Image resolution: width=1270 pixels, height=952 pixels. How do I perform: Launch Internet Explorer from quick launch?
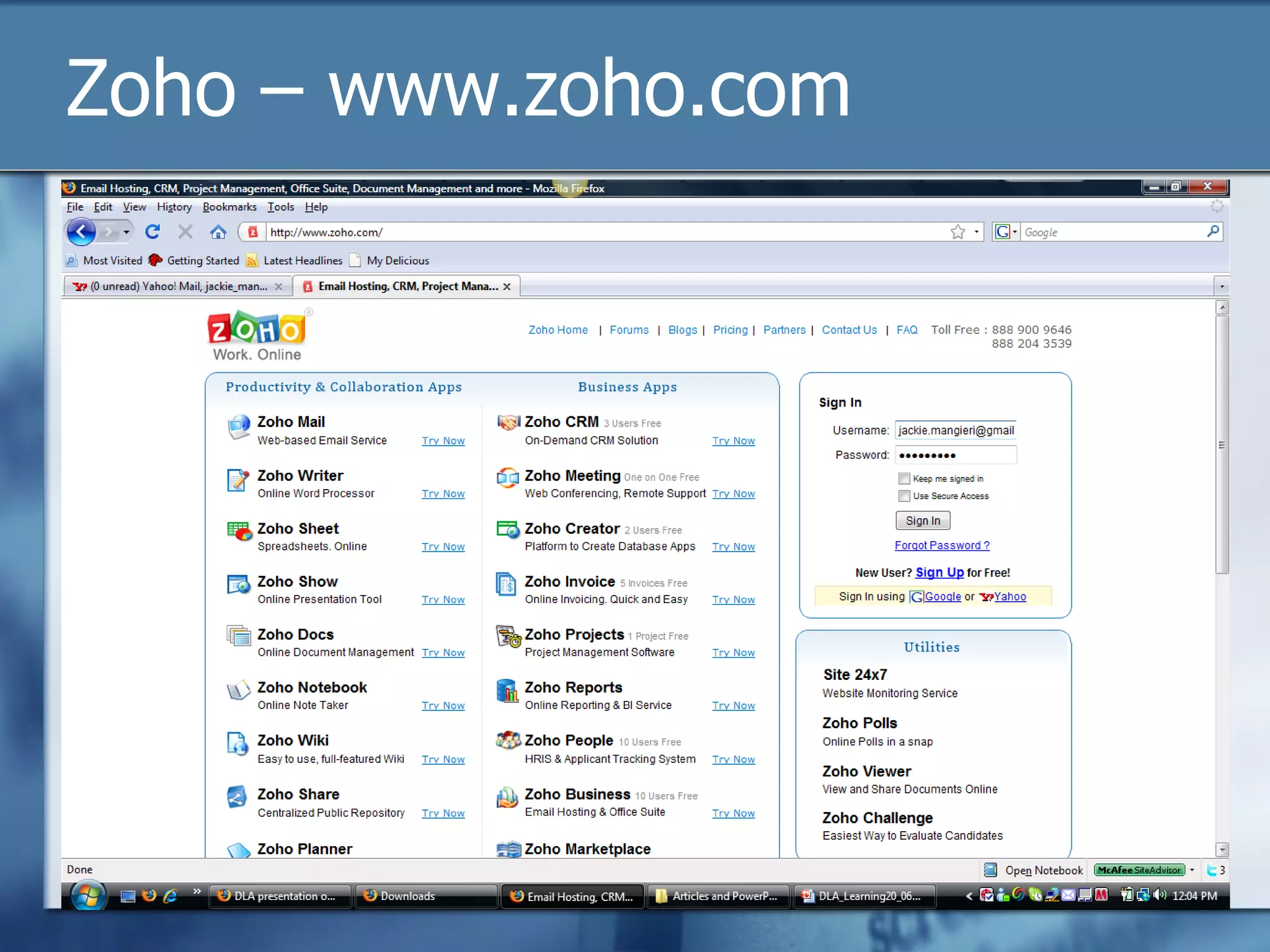[170, 896]
